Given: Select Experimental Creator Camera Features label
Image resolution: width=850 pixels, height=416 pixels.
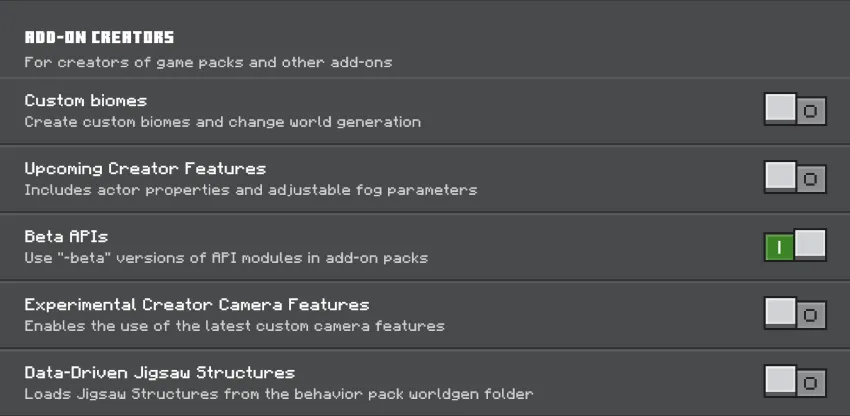Looking at the screenshot, I should tap(197, 305).
